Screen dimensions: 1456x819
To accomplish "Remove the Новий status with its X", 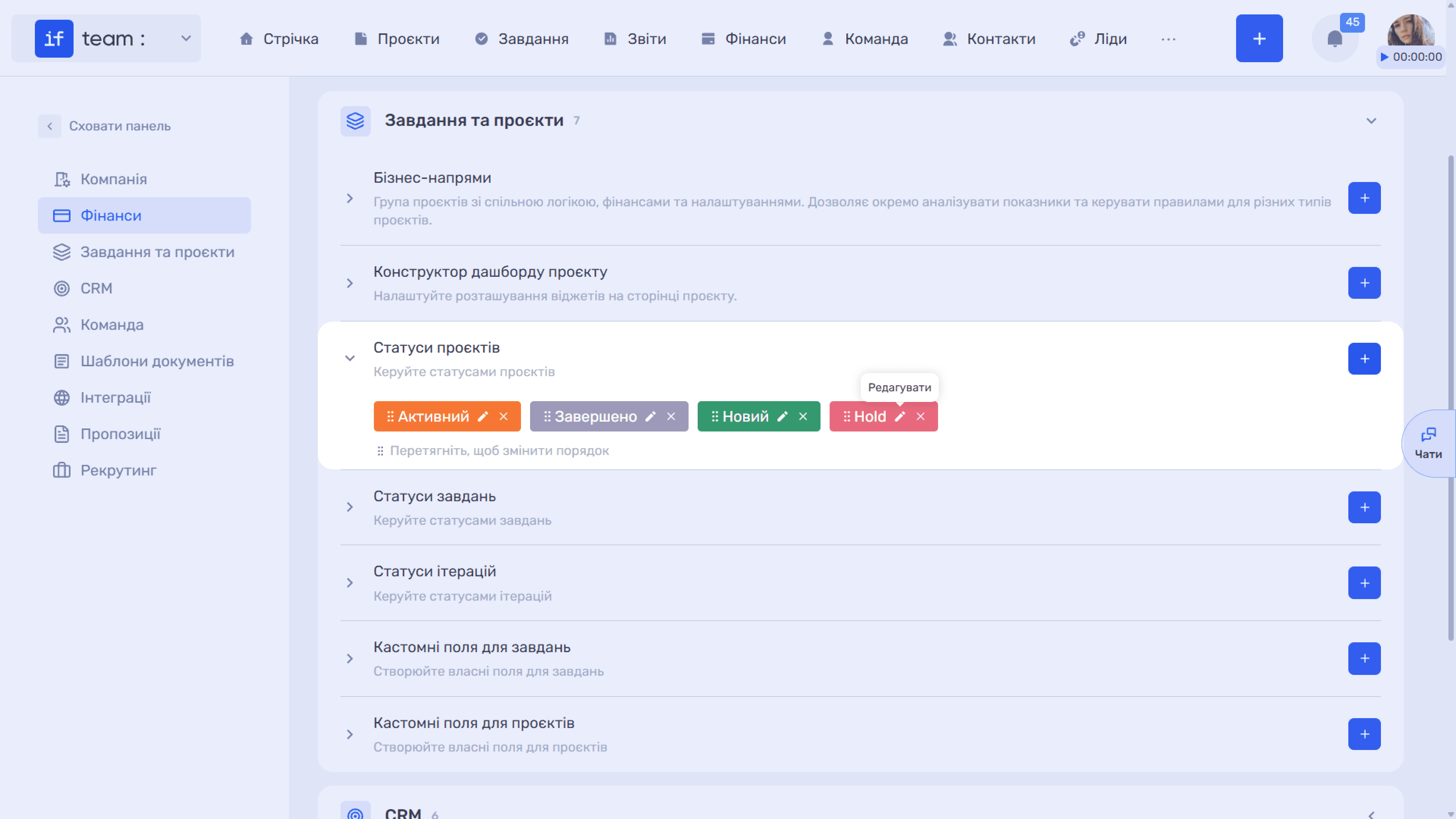I will pos(803,417).
